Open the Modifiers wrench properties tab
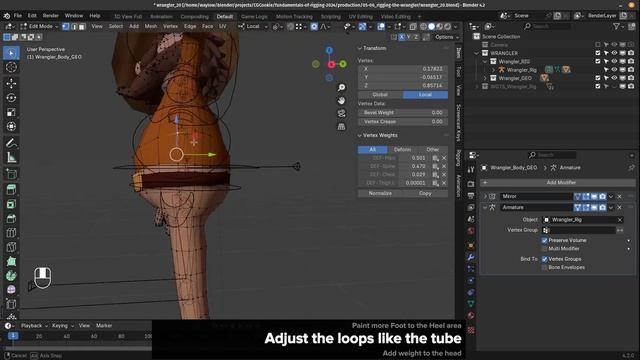Viewport: 640px width, 360px height. 471,257
